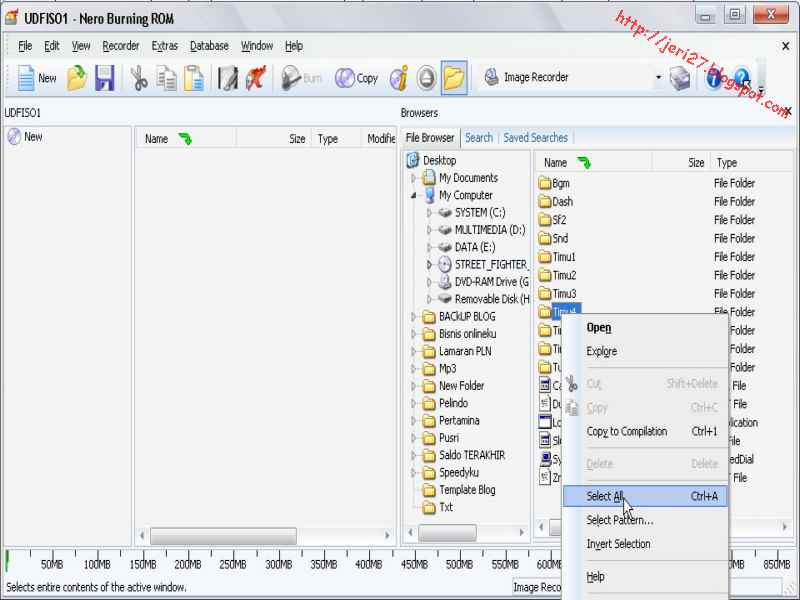
Task: Choose Open in the context menu
Action: [x=645, y=328]
